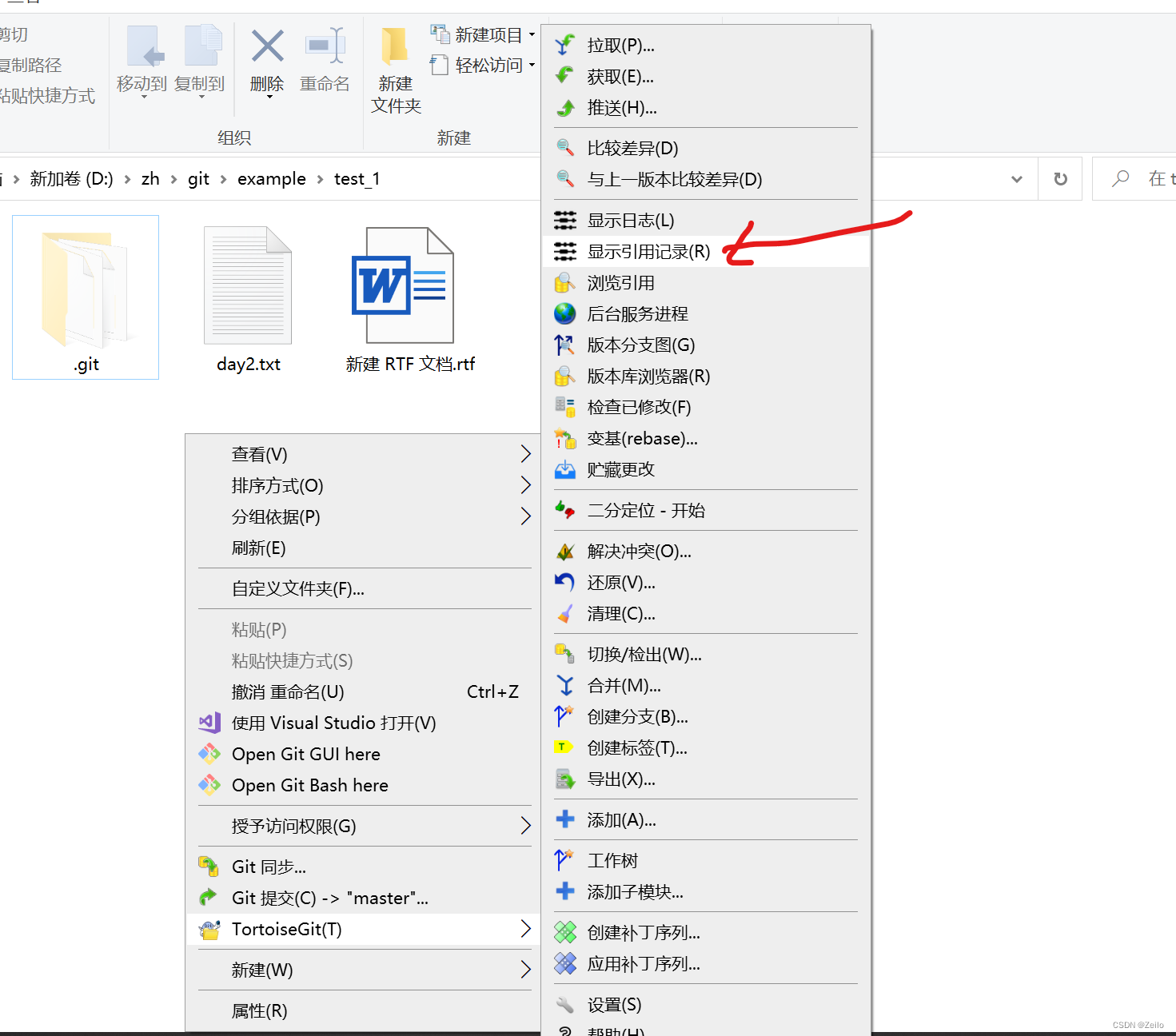Click the Pull (拉取) icon
The width and height of the screenshot is (1176, 1036).
(x=565, y=45)
